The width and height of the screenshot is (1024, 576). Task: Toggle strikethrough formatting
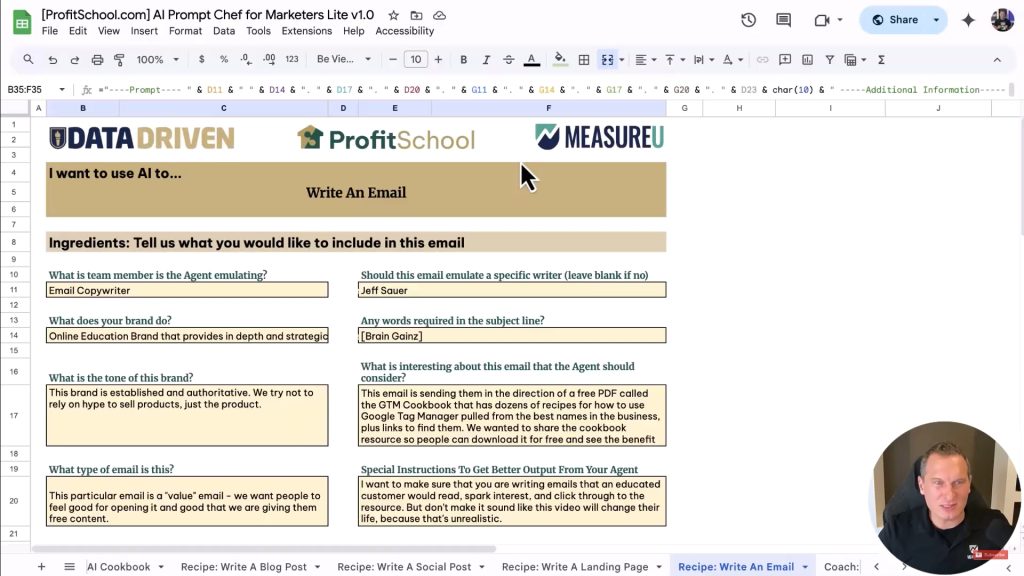pos(508,59)
